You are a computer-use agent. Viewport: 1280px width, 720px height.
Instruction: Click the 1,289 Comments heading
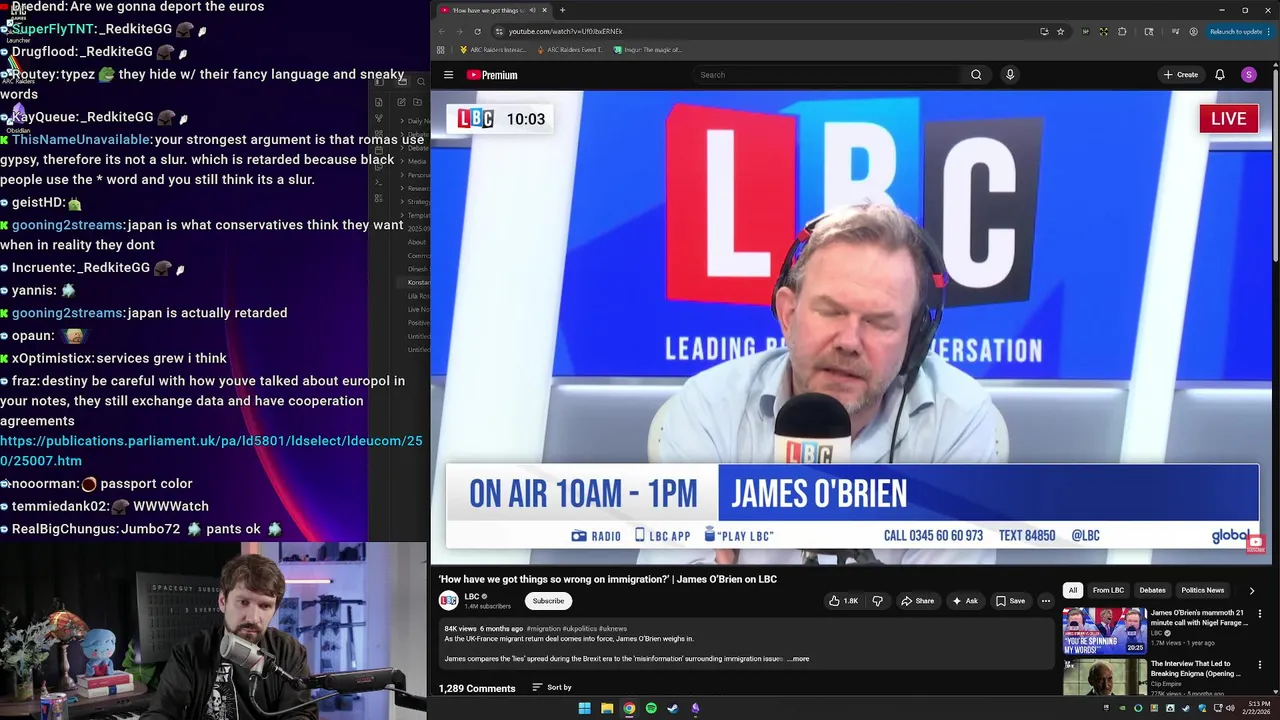[477, 688]
